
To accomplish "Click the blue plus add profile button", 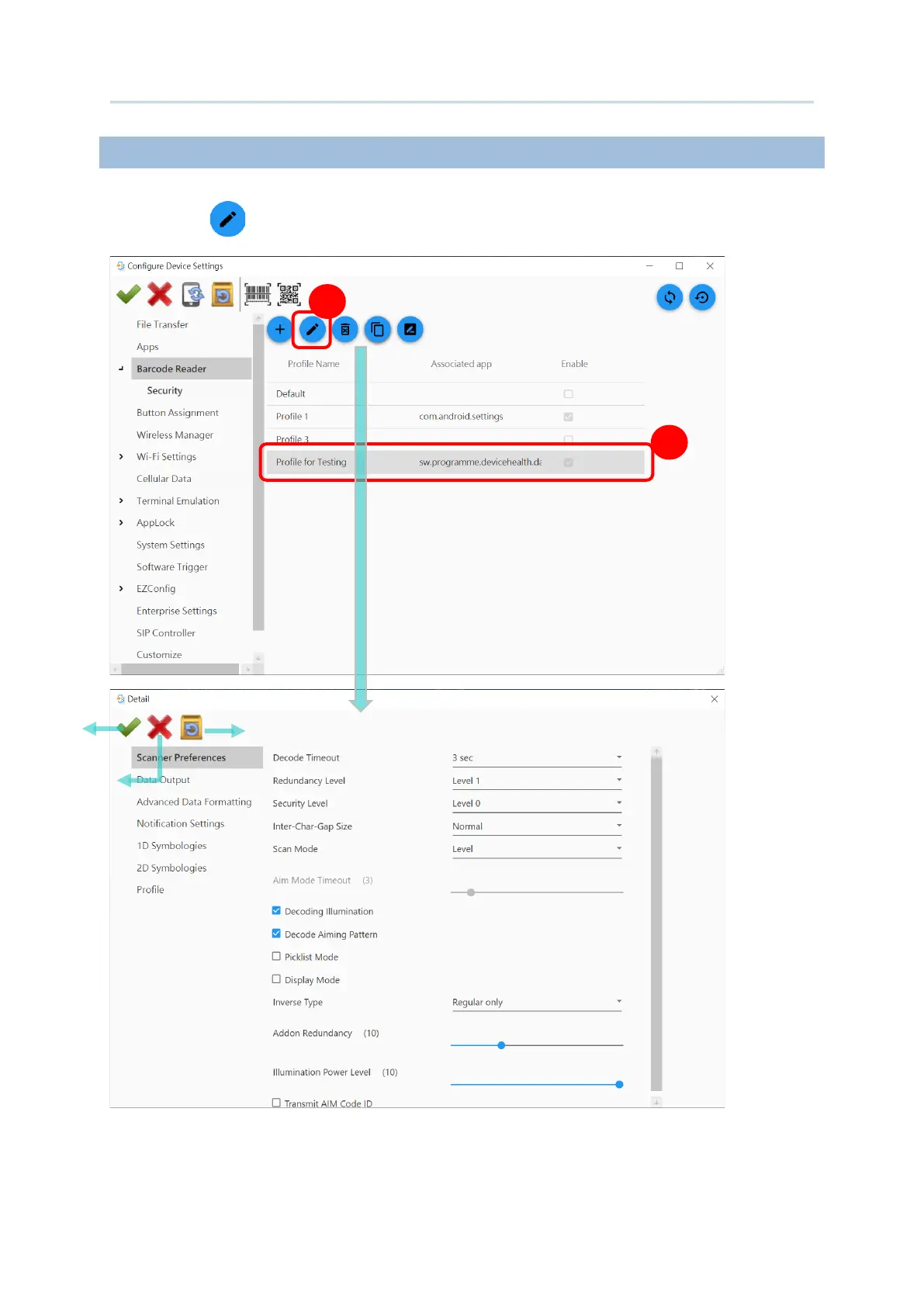I will (280, 330).
